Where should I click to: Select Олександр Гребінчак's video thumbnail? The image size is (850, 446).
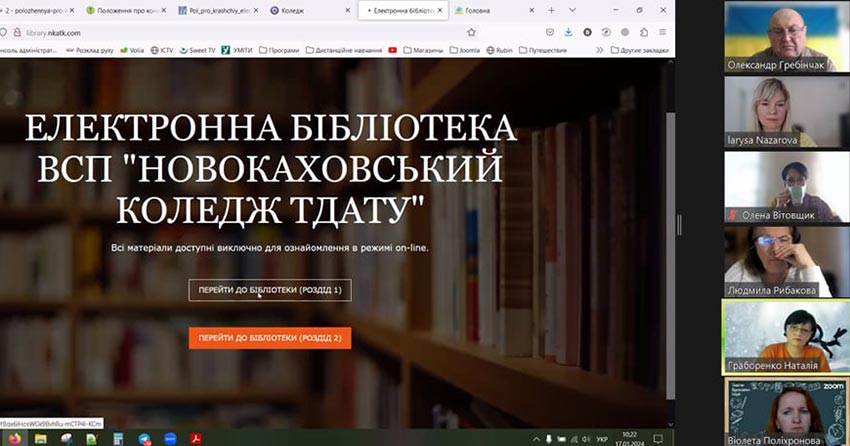(786, 37)
